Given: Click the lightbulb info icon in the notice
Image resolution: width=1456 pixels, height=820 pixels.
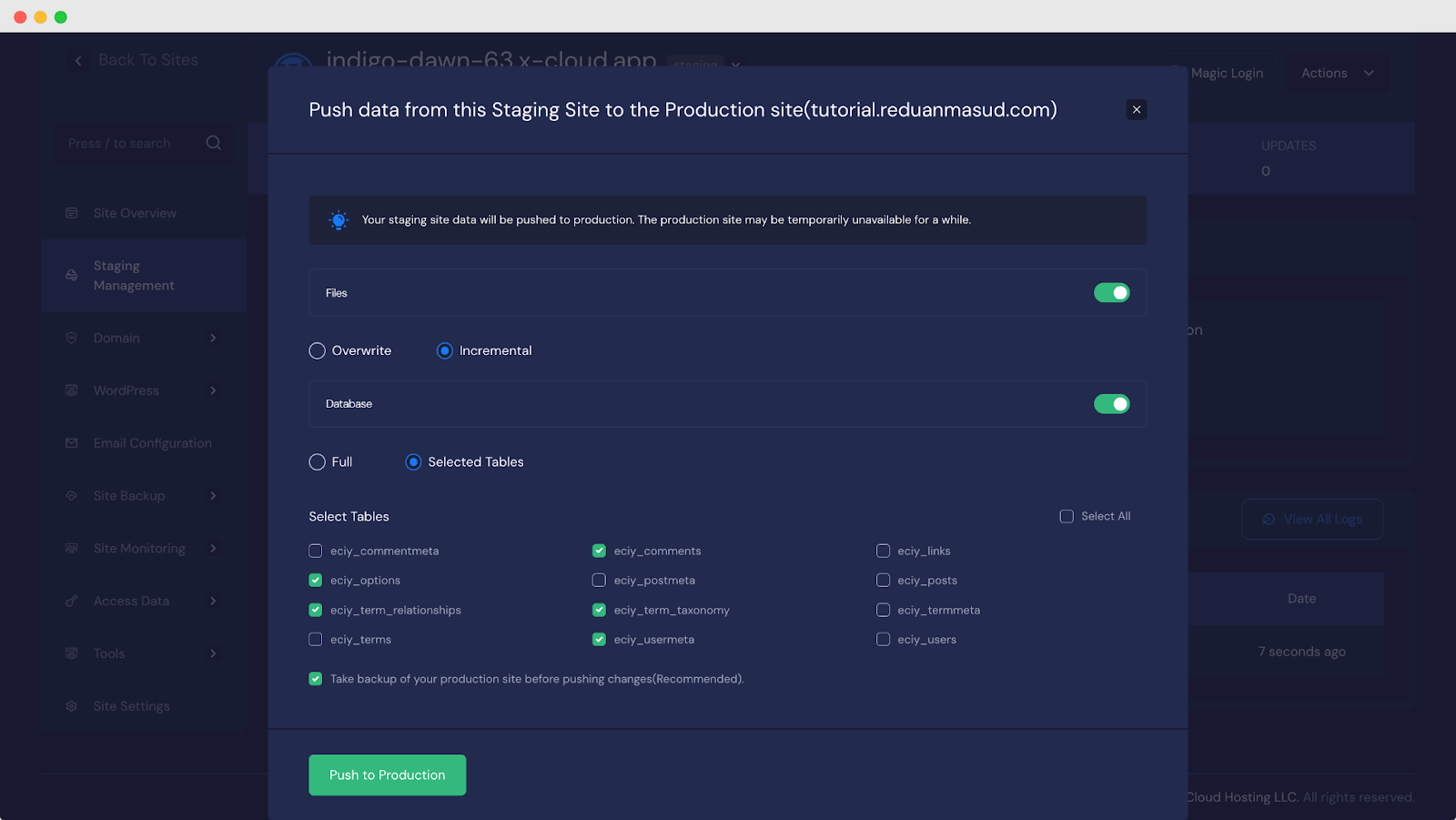Looking at the screenshot, I should tap(339, 219).
